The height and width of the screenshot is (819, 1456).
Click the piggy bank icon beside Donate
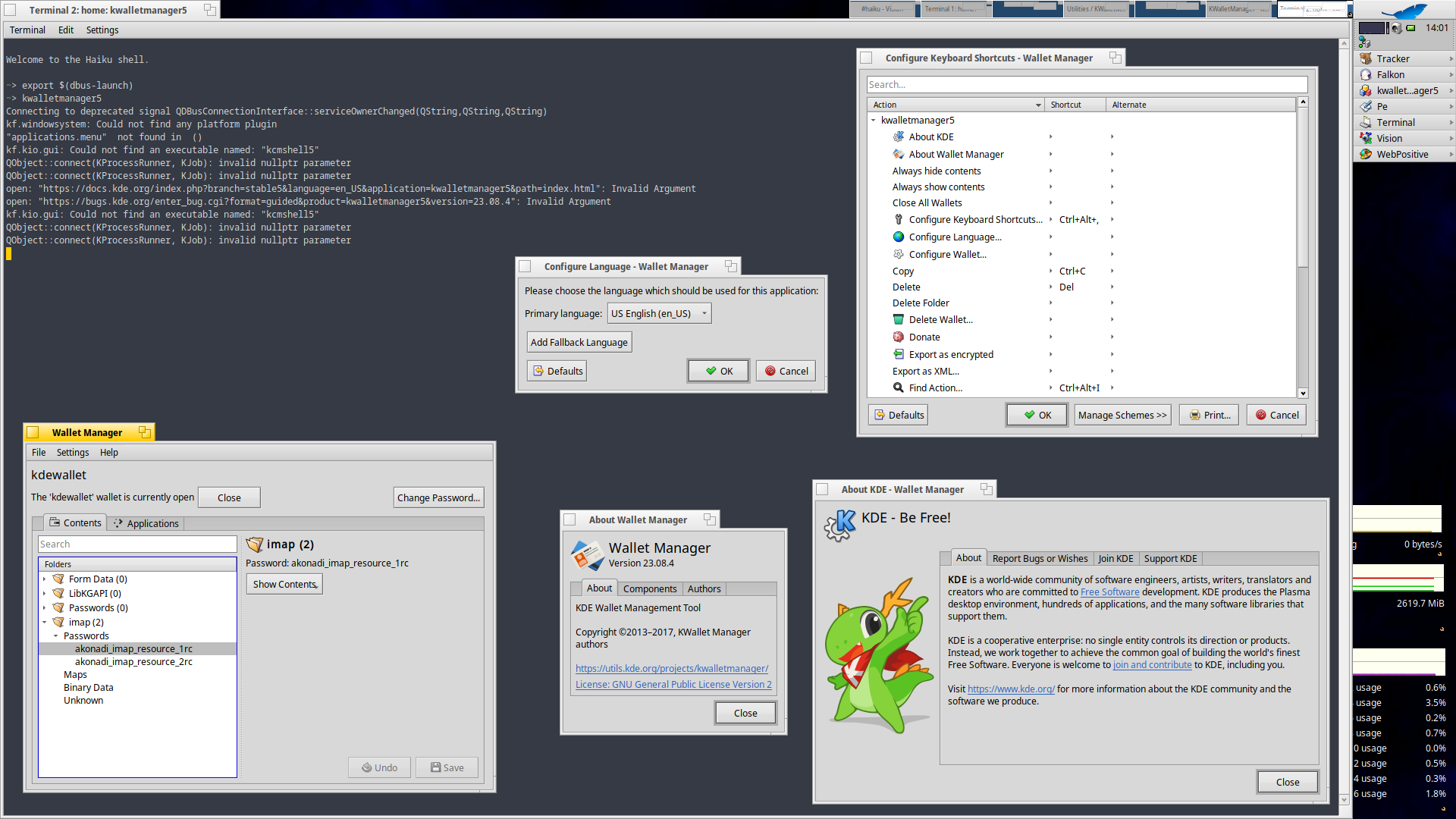tap(899, 337)
